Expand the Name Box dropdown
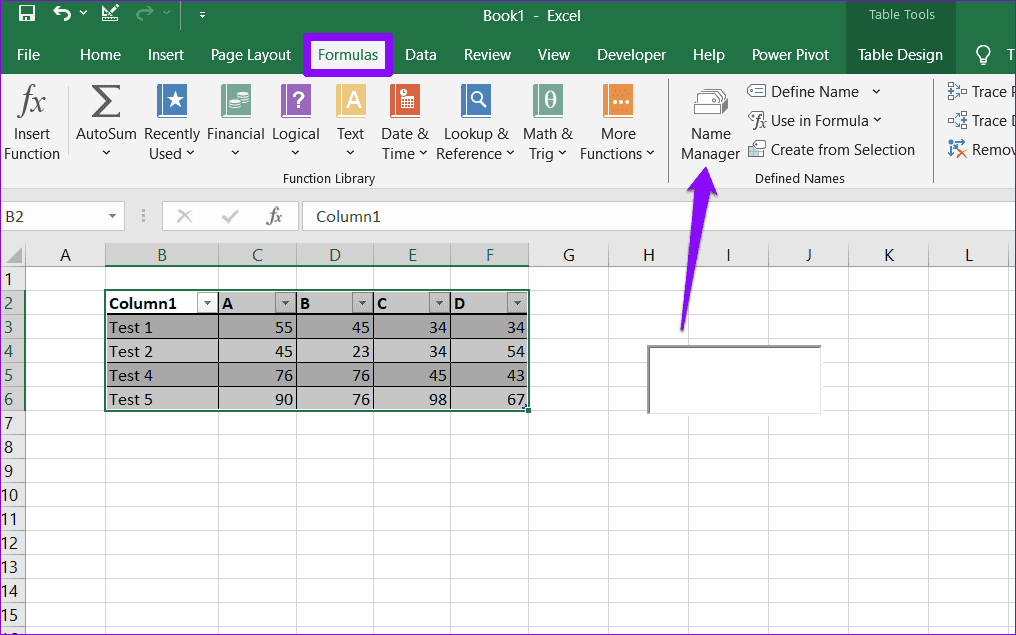The width and height of the screenshot is (1016, 635). point(111,216)
